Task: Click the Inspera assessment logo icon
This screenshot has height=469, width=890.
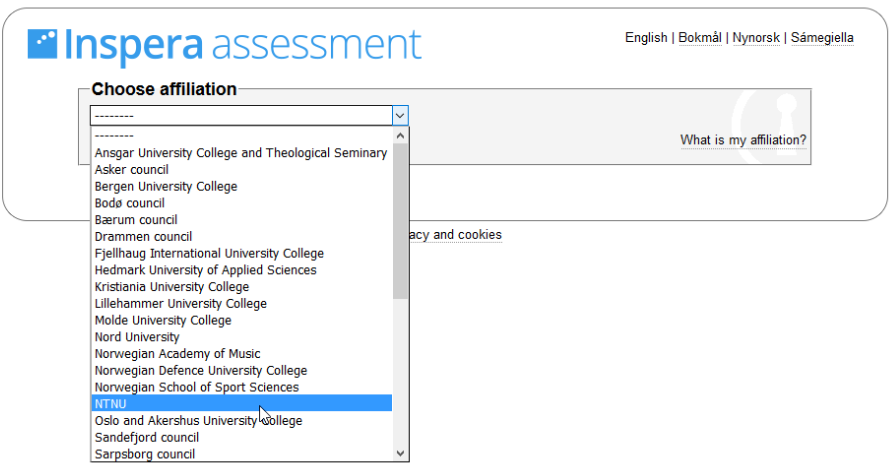Action: click(x=43, y=44)
